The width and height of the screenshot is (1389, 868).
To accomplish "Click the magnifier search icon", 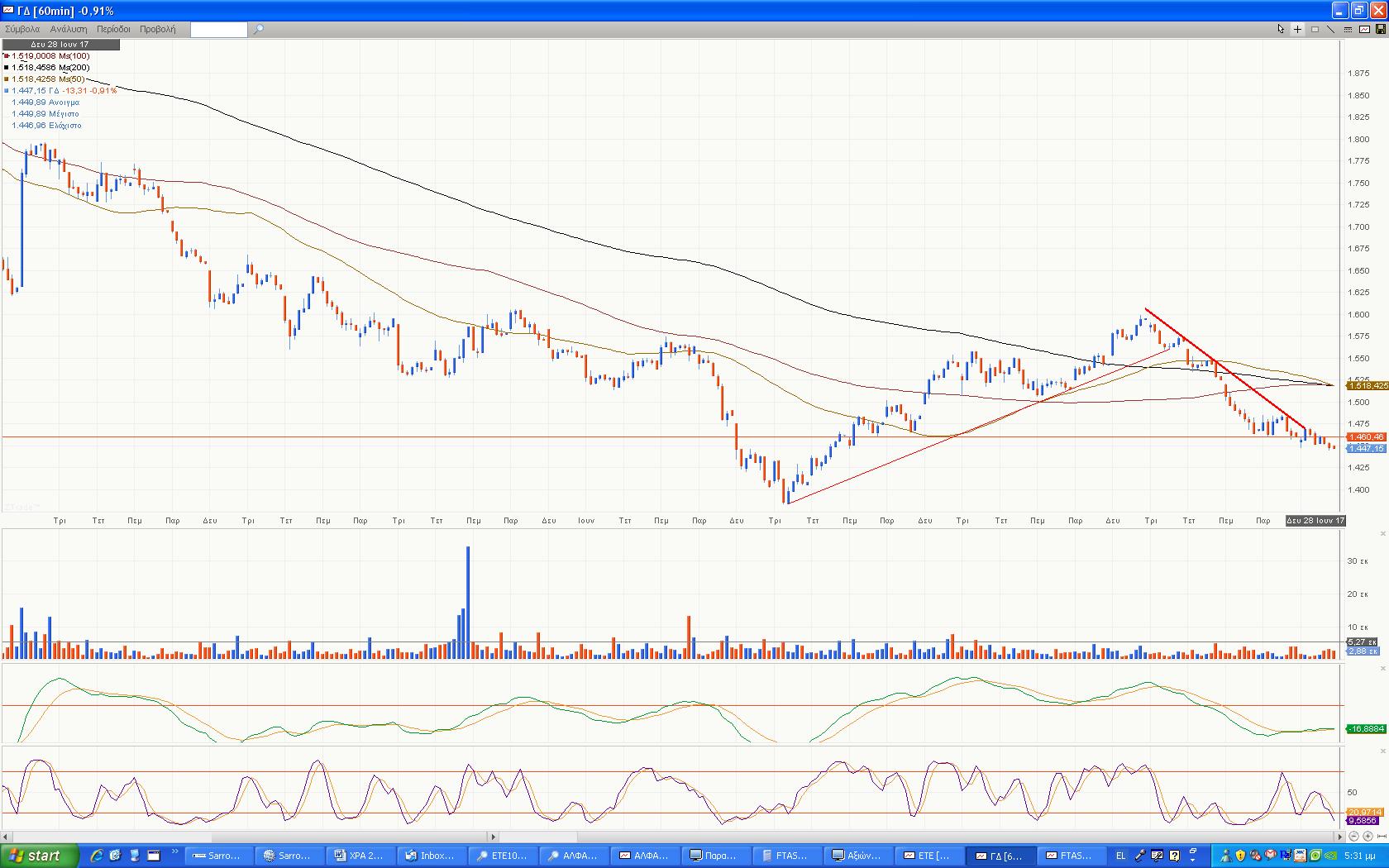I will coord(259,29).
